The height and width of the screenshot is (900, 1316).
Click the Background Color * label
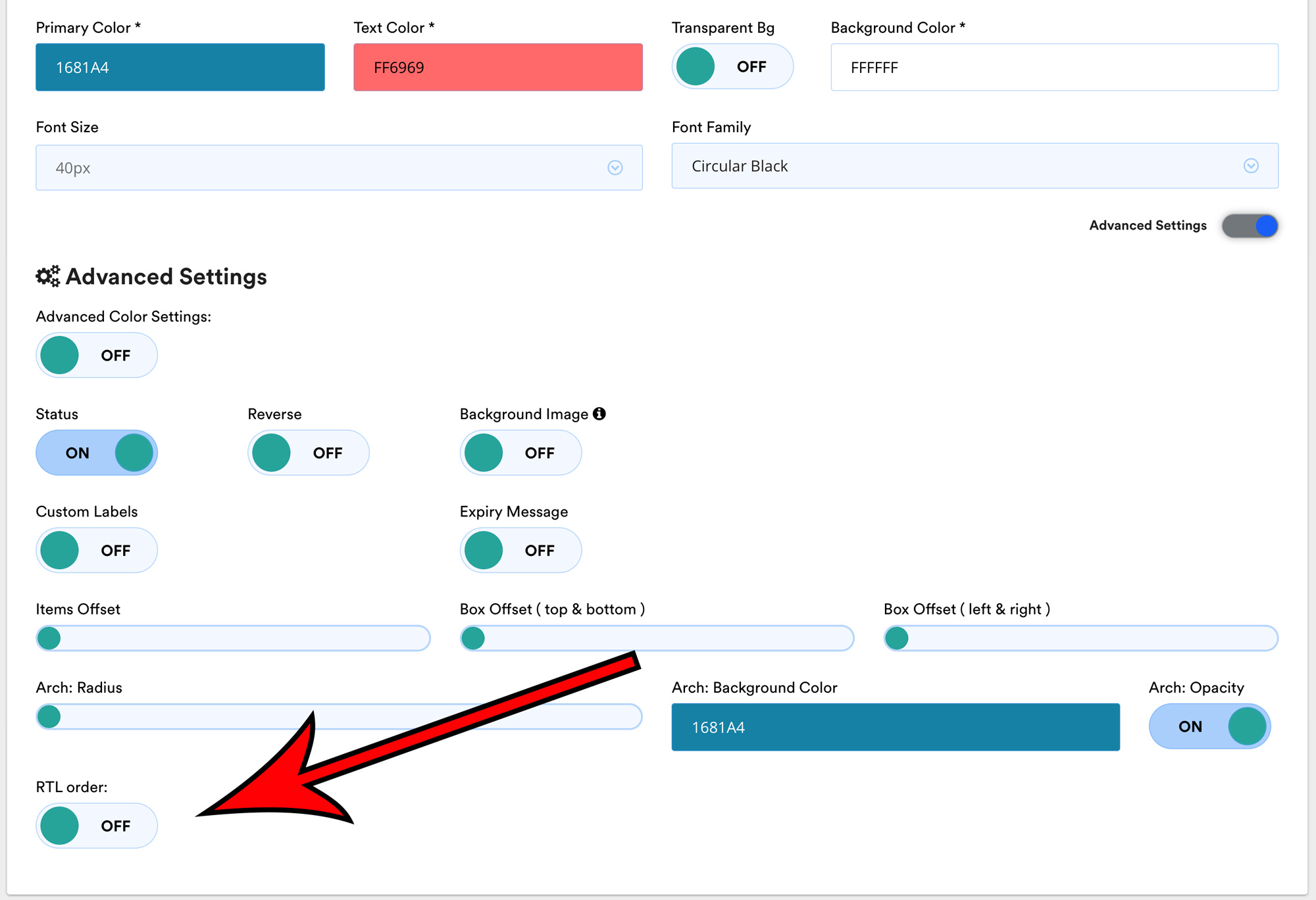pyautogui.click(x=898, y=28)
